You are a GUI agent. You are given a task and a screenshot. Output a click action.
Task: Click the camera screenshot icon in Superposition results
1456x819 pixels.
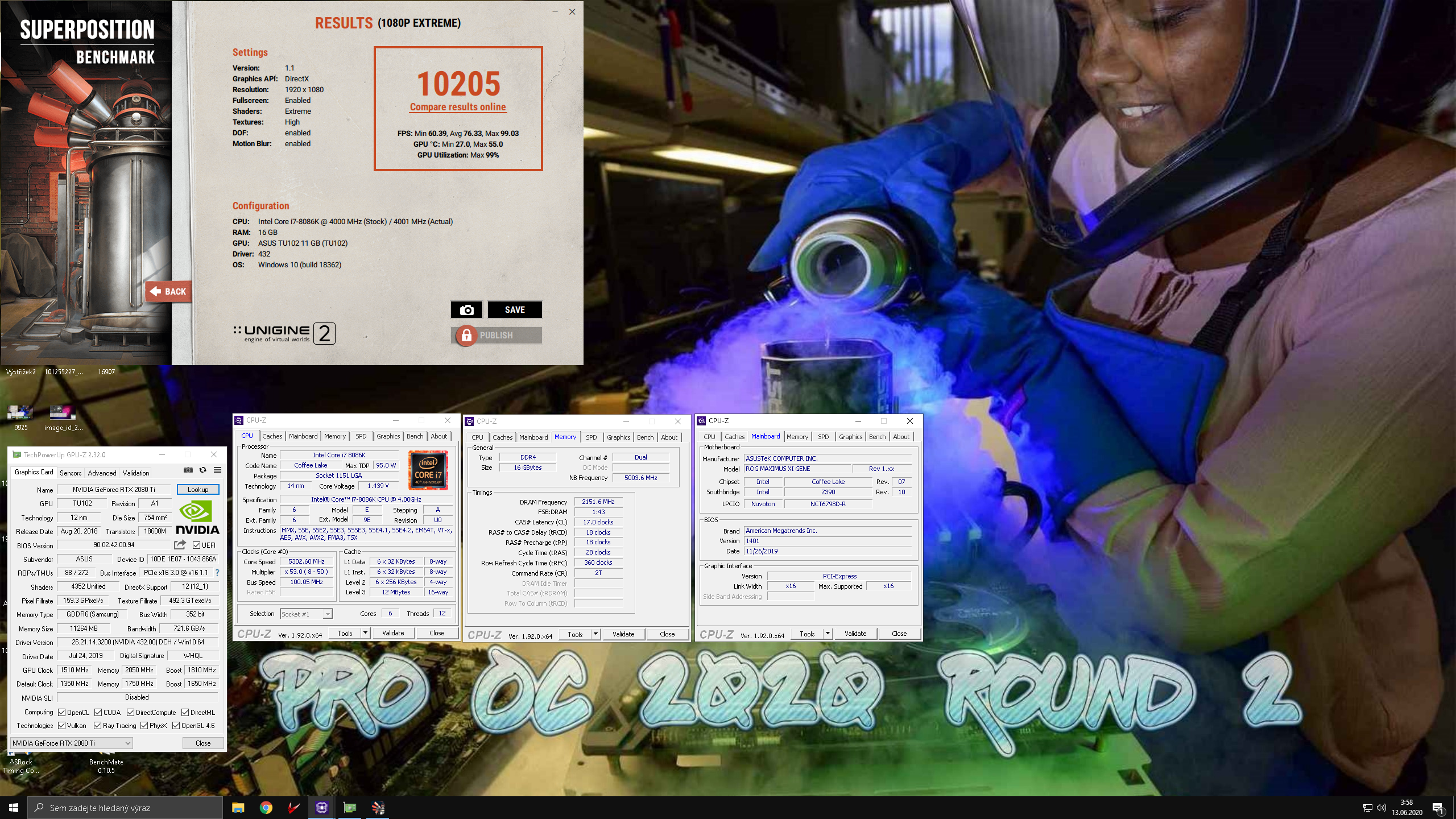466,309
